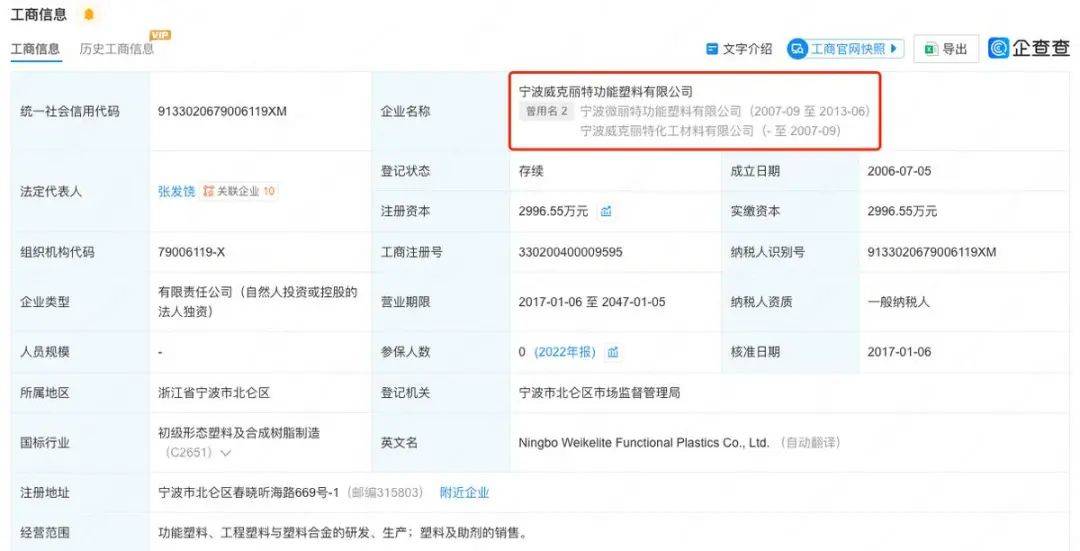
Task: Open legal representative 张发饶 link
Action: coord(176,191)
